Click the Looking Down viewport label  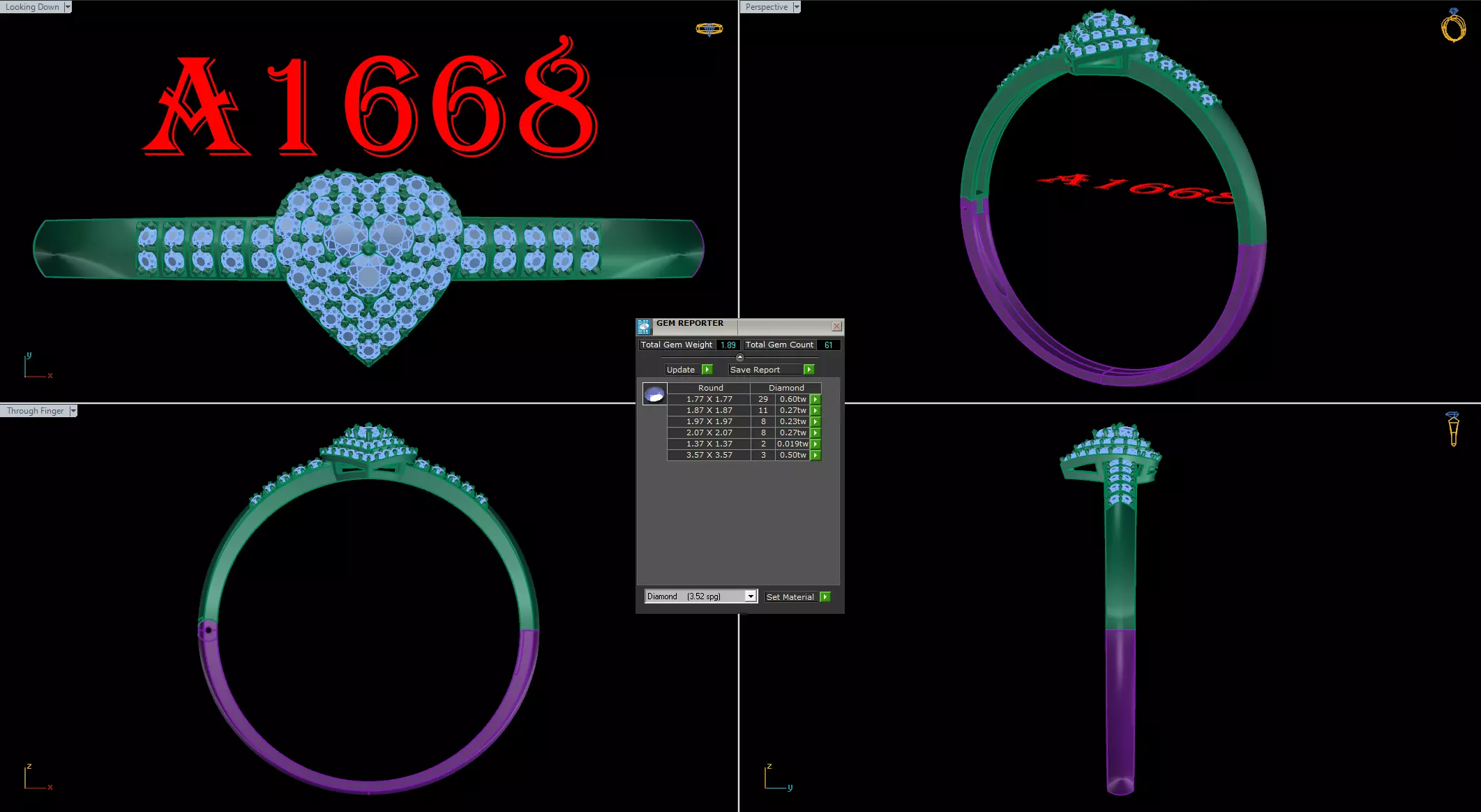tap(32, 7)
